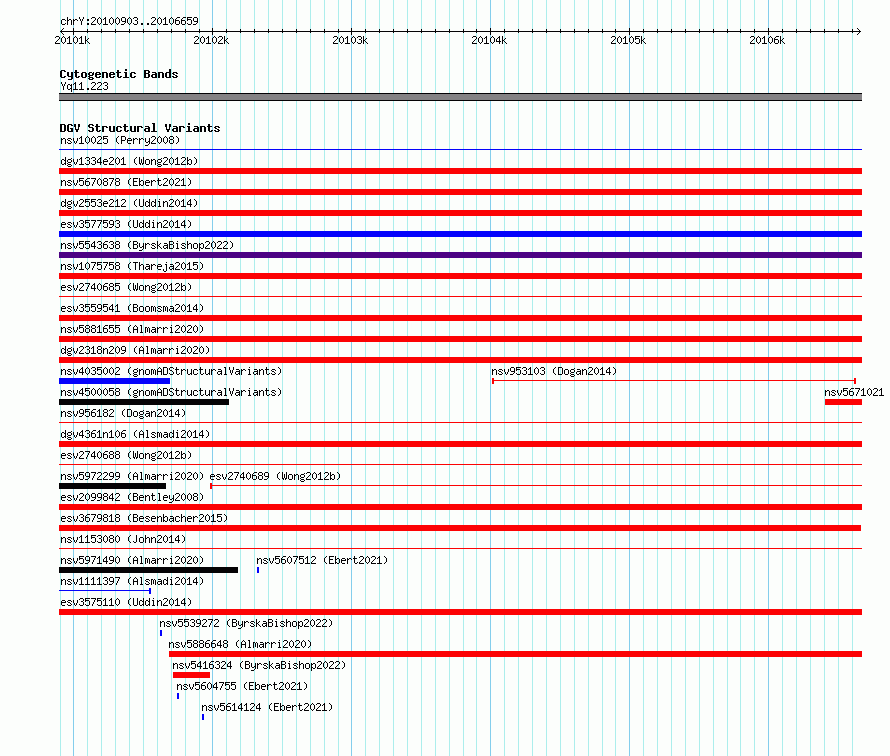The height and width of the screenshot is (756, 890).
Task: Click the 20105k ruler tick
Action: click(x=628, y=40)
